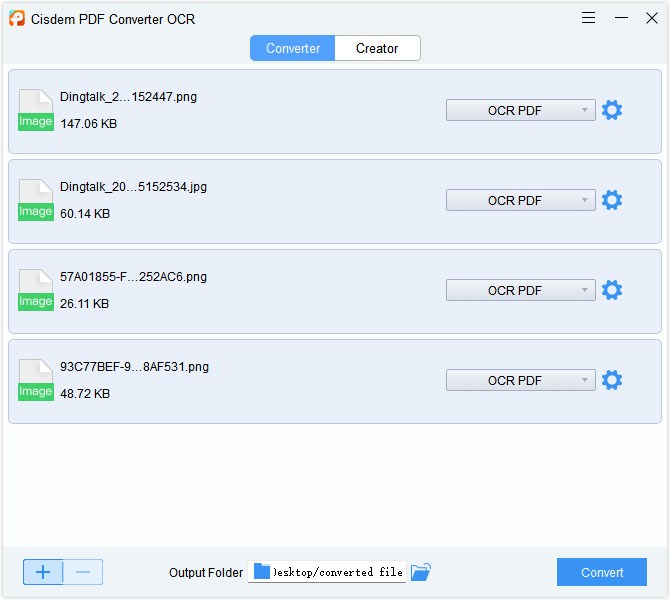
Task: Click the add file plus button
Action: 43,572
